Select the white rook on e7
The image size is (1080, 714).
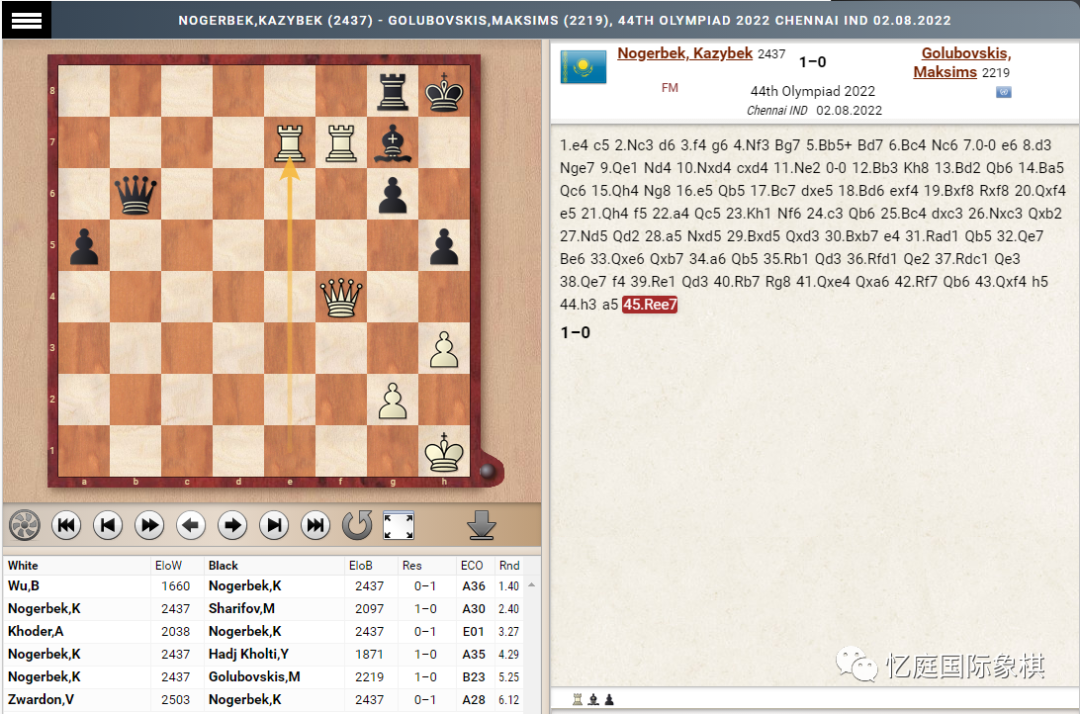point(289,143)
